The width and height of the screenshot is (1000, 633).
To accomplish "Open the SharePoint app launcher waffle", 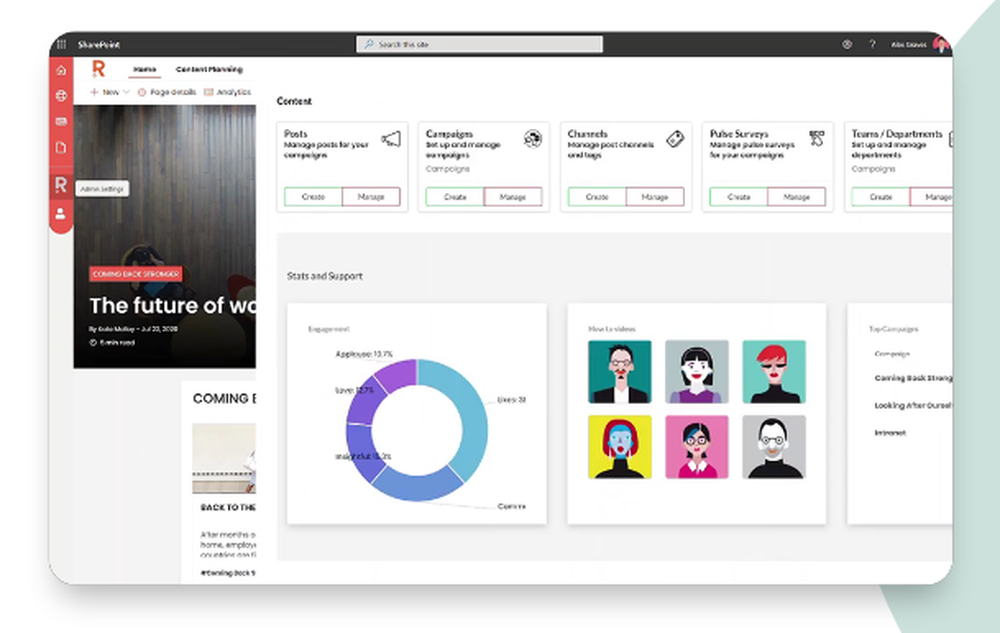I will click(60, 44).
